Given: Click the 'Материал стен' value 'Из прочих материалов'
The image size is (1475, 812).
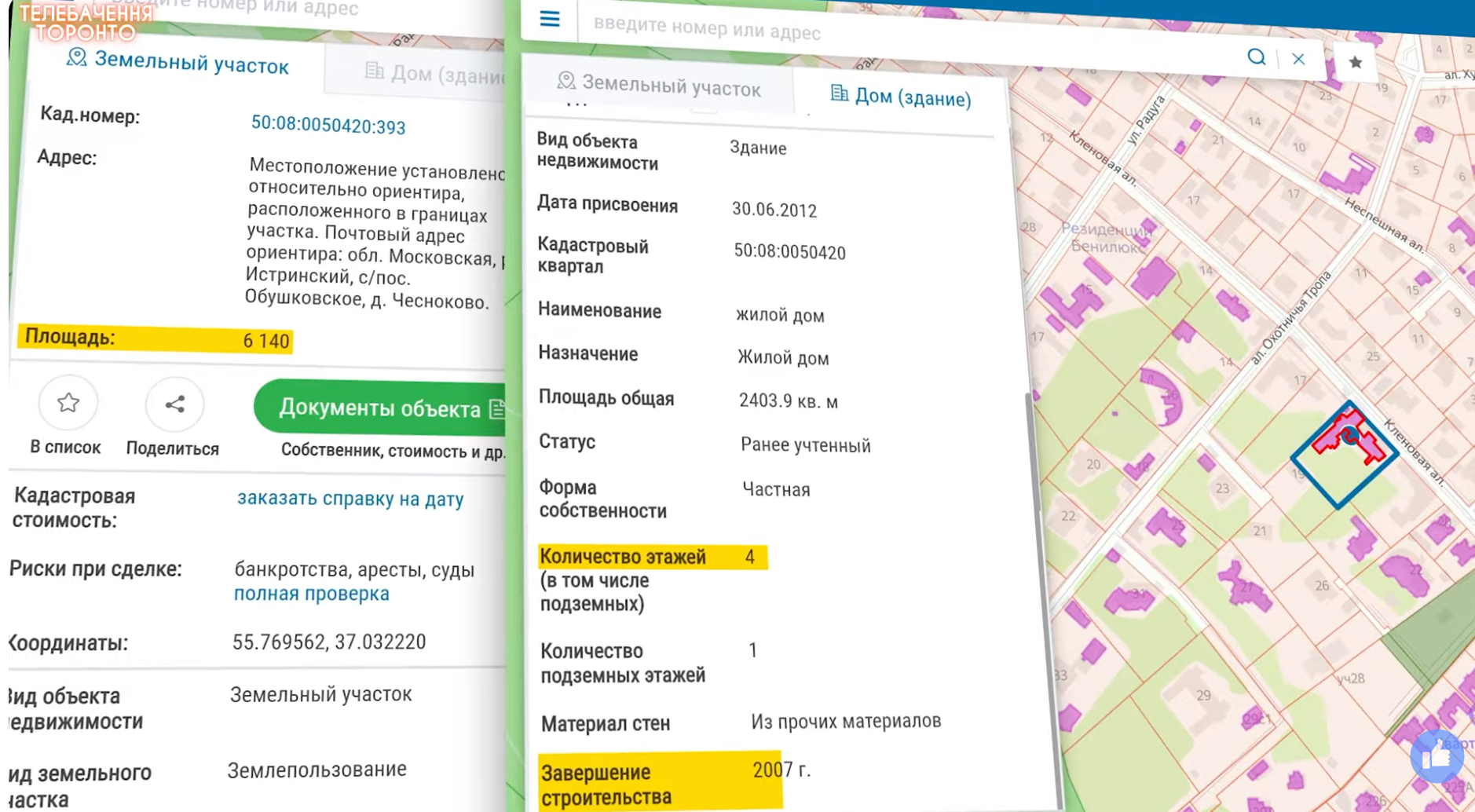Looking at the screenshot, I should click(846, 721).
